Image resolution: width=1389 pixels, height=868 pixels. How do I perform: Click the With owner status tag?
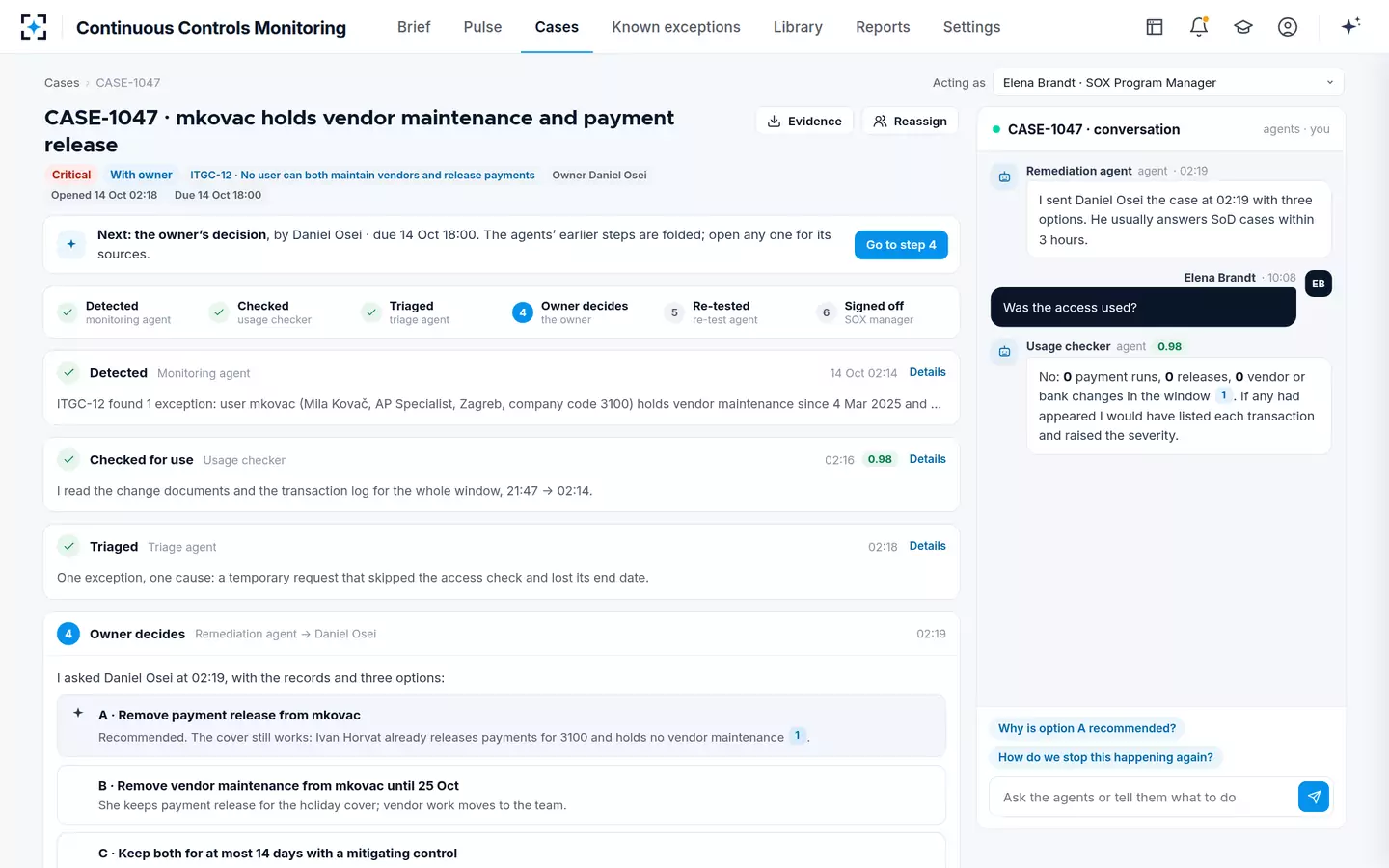tap(141, 176)
